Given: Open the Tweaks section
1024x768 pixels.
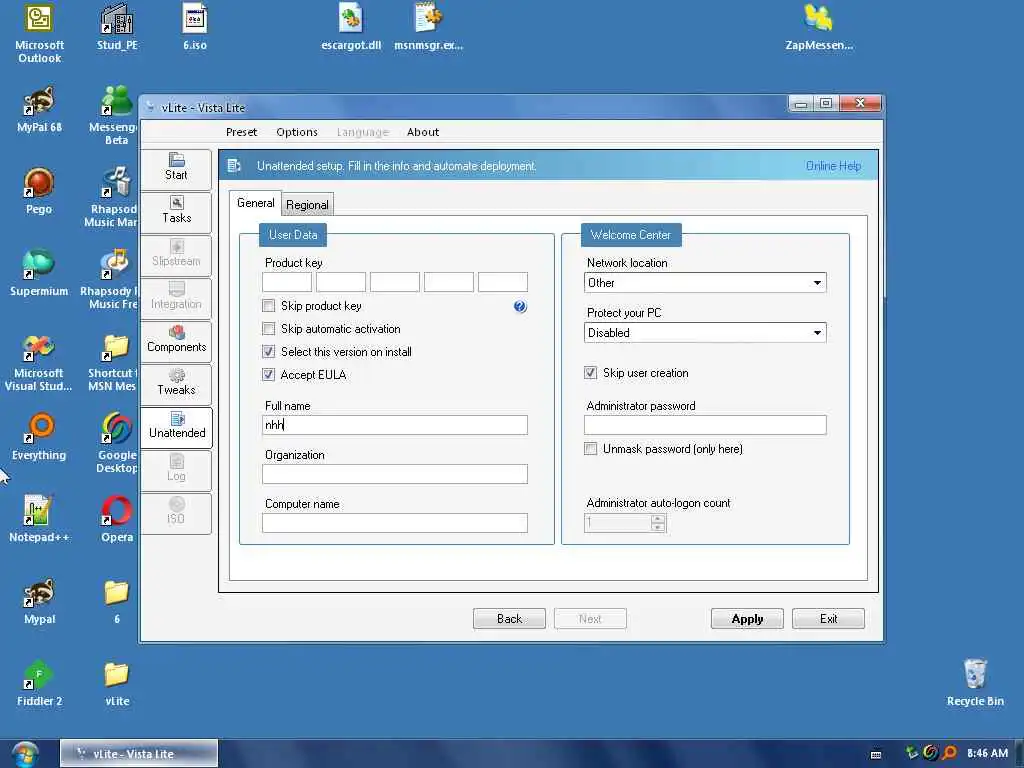Looking at the screenshot, I should click(176, 383).
